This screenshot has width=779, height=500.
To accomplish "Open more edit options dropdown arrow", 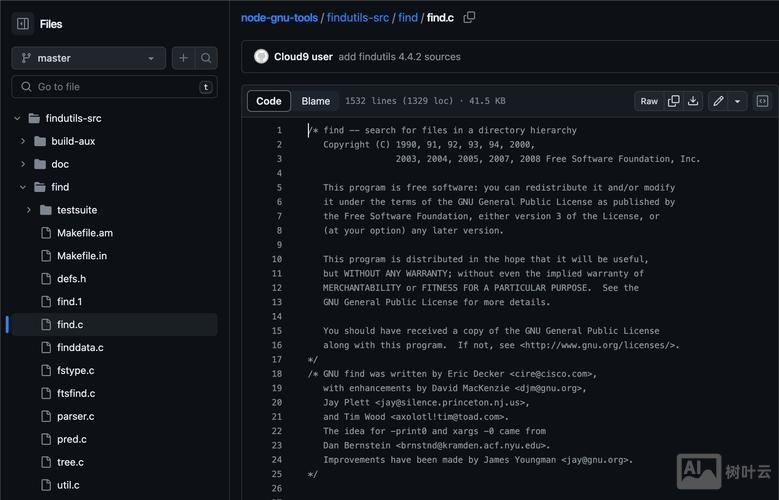I will coord(738,101).
